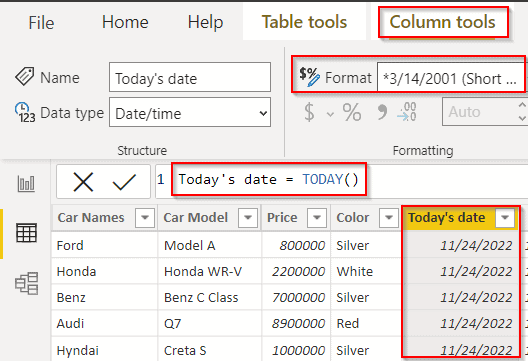The width and height of the screenshot is (528, 361).
Task: Select the Data view table icon
Action: (x=26, y=233)
